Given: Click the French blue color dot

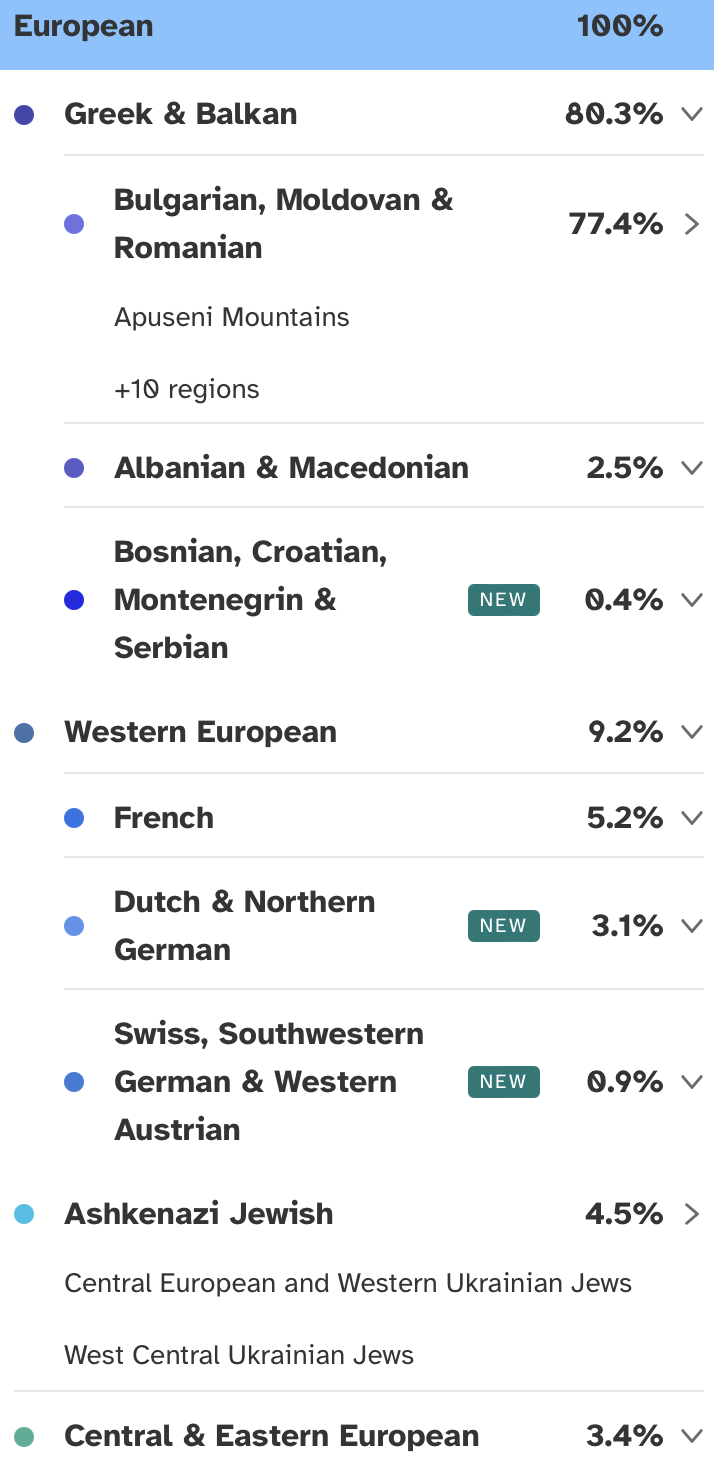Looking at the screenshot, I should [x=74, y=819].
